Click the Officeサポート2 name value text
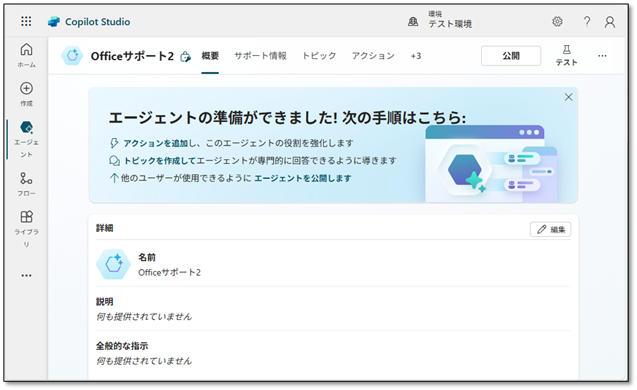The height and width of the screenshot is (390, 637). coord(169,272)
